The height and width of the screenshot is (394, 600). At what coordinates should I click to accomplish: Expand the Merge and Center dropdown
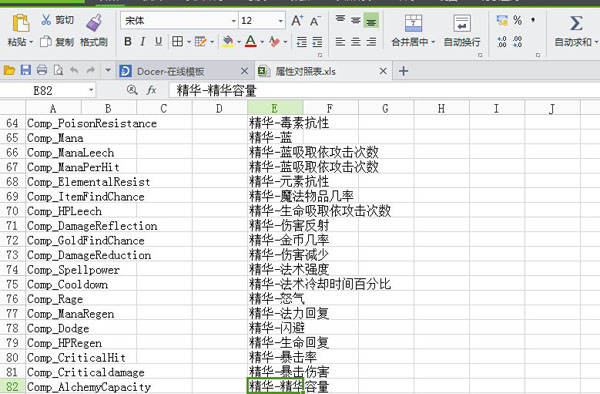coord(433,42)
